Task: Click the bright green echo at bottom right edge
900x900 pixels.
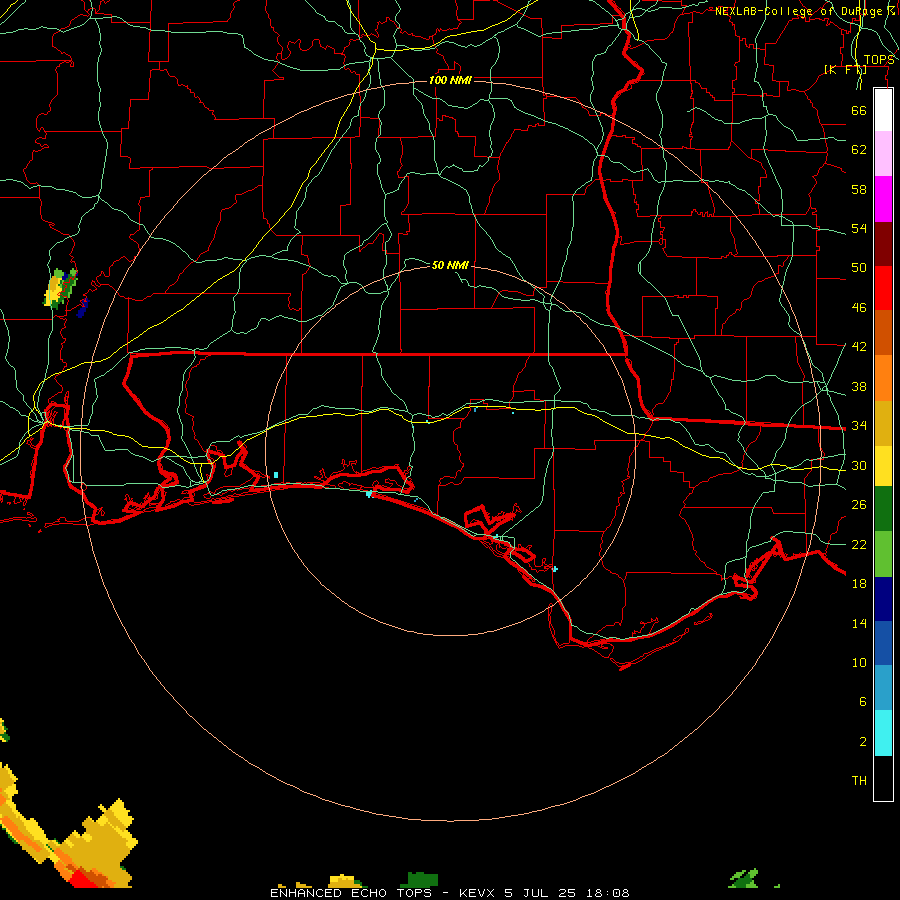Action: 743,878
